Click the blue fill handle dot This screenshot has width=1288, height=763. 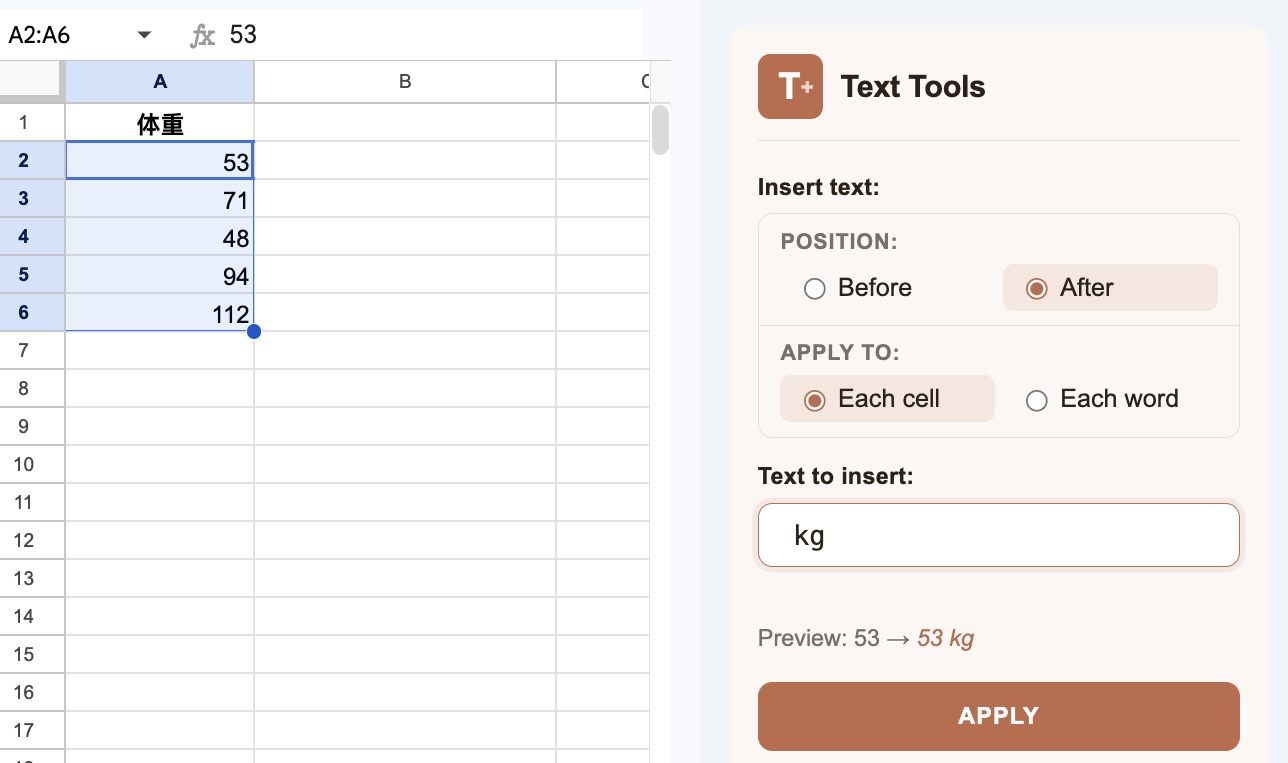(255, 331)
